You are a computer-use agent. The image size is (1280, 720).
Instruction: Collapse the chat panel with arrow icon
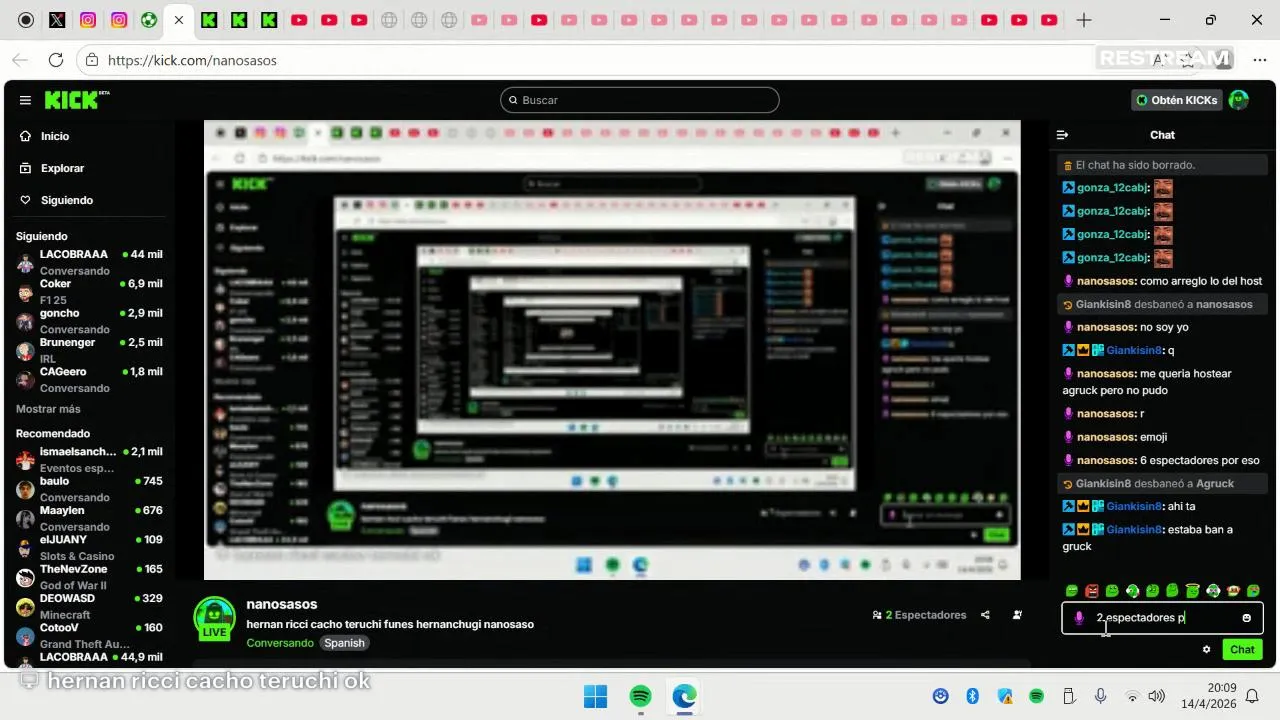[x=1063, y=135]
